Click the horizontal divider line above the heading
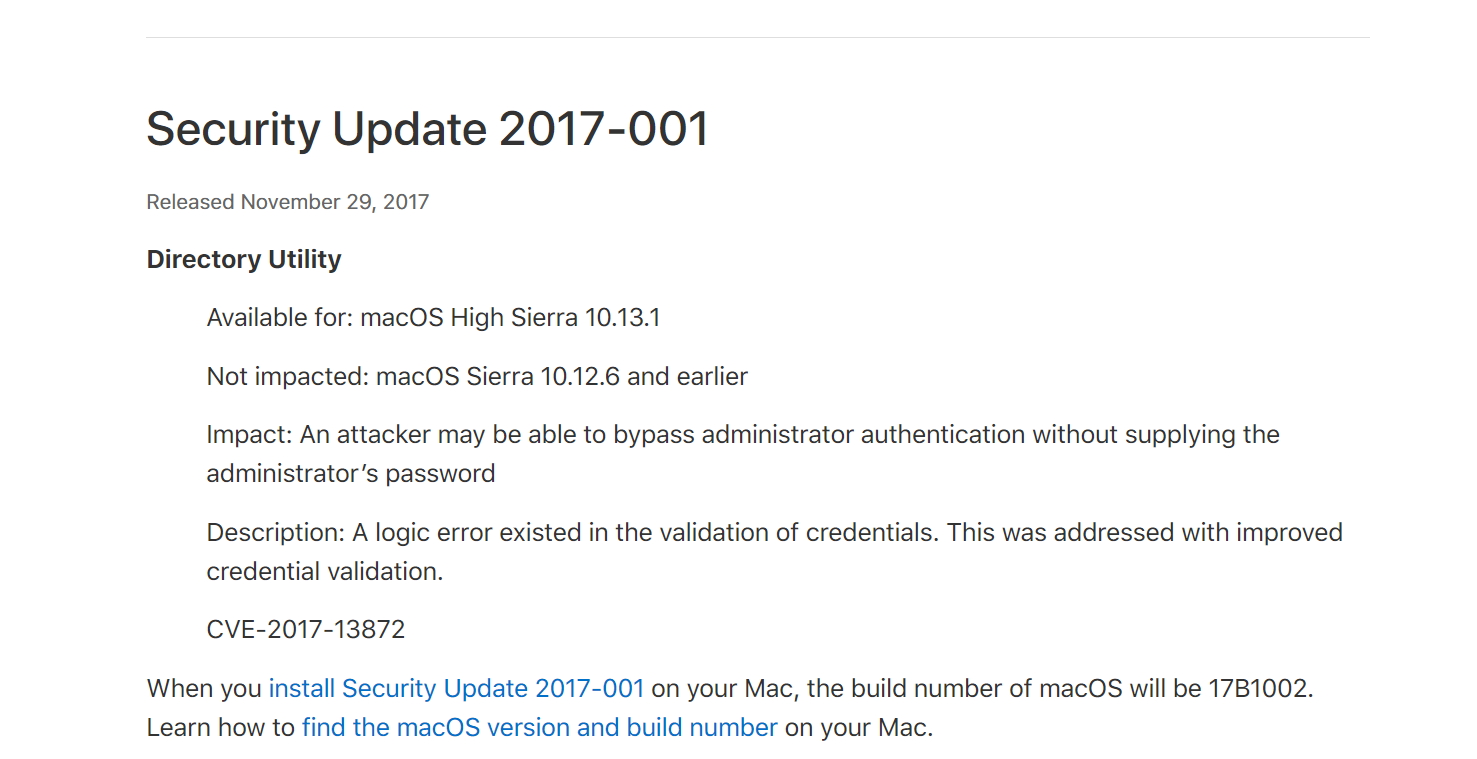The width and height of the screenshot is (1477, 759). tap(757, 38)
